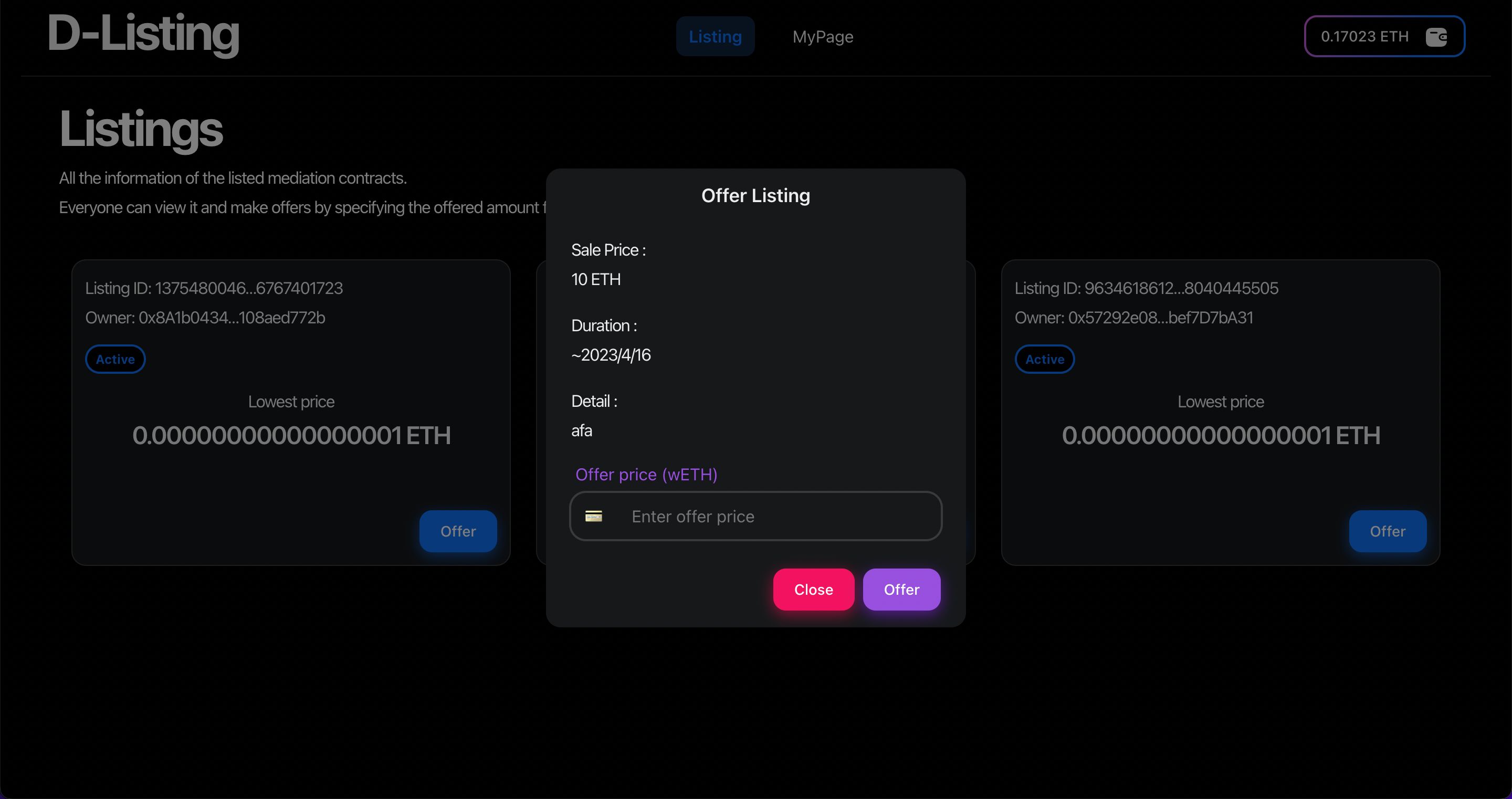
Task: Click Active badge on owner 0x8A1b0434 listing
Action: tap(115, 359)
